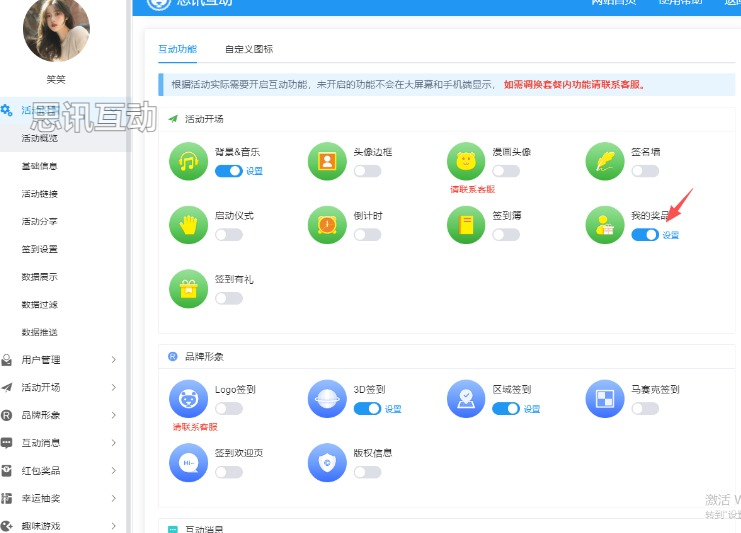The image size is (741, 533).
Task: Click the 背景&音乐 headphone icon
Action: 188,161
